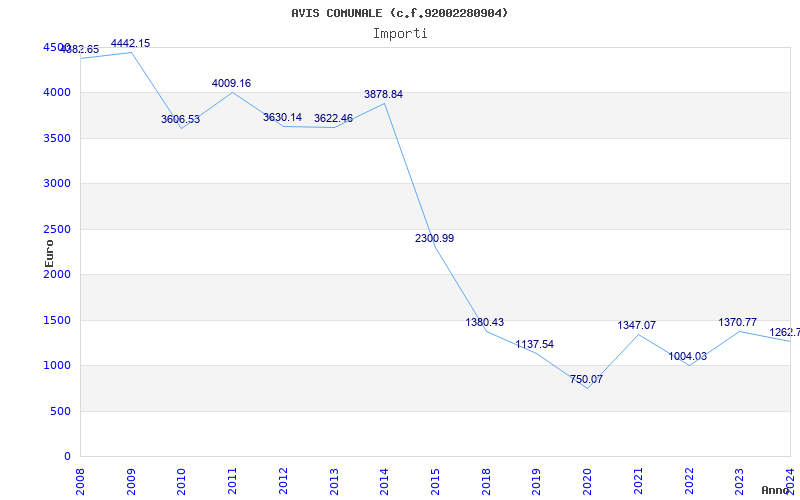Viewport: 800px width, 500px height.
Task: Select the 3622.46 data label
Action: click(333, 118)
